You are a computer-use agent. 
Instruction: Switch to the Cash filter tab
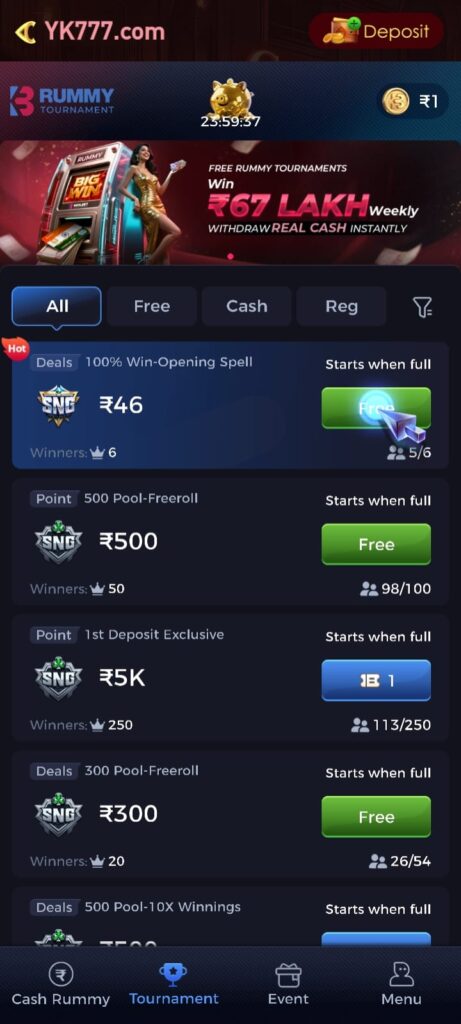coord(246,306)
